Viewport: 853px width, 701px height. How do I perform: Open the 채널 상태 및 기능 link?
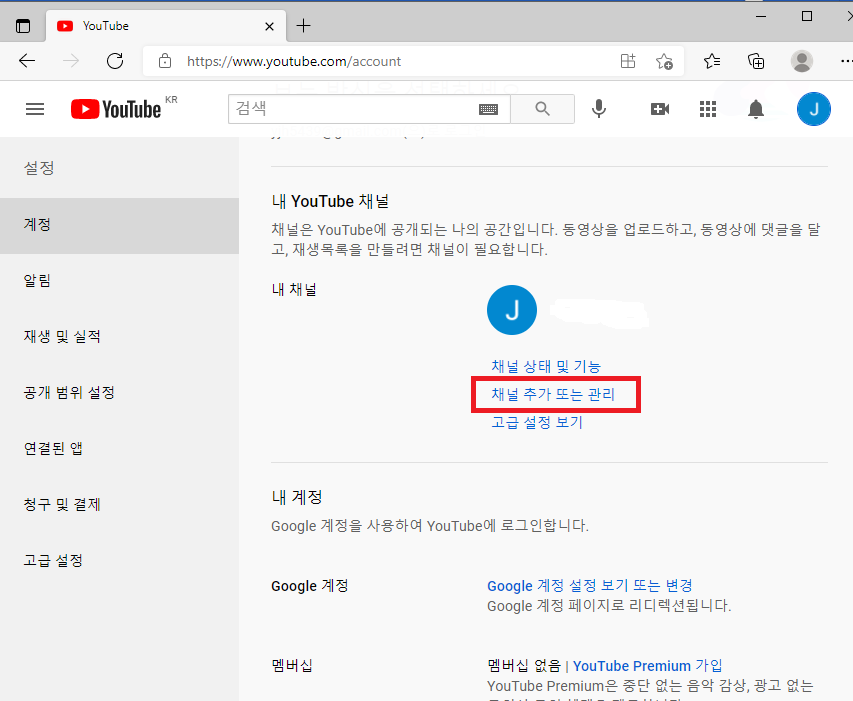pos(546,367)
